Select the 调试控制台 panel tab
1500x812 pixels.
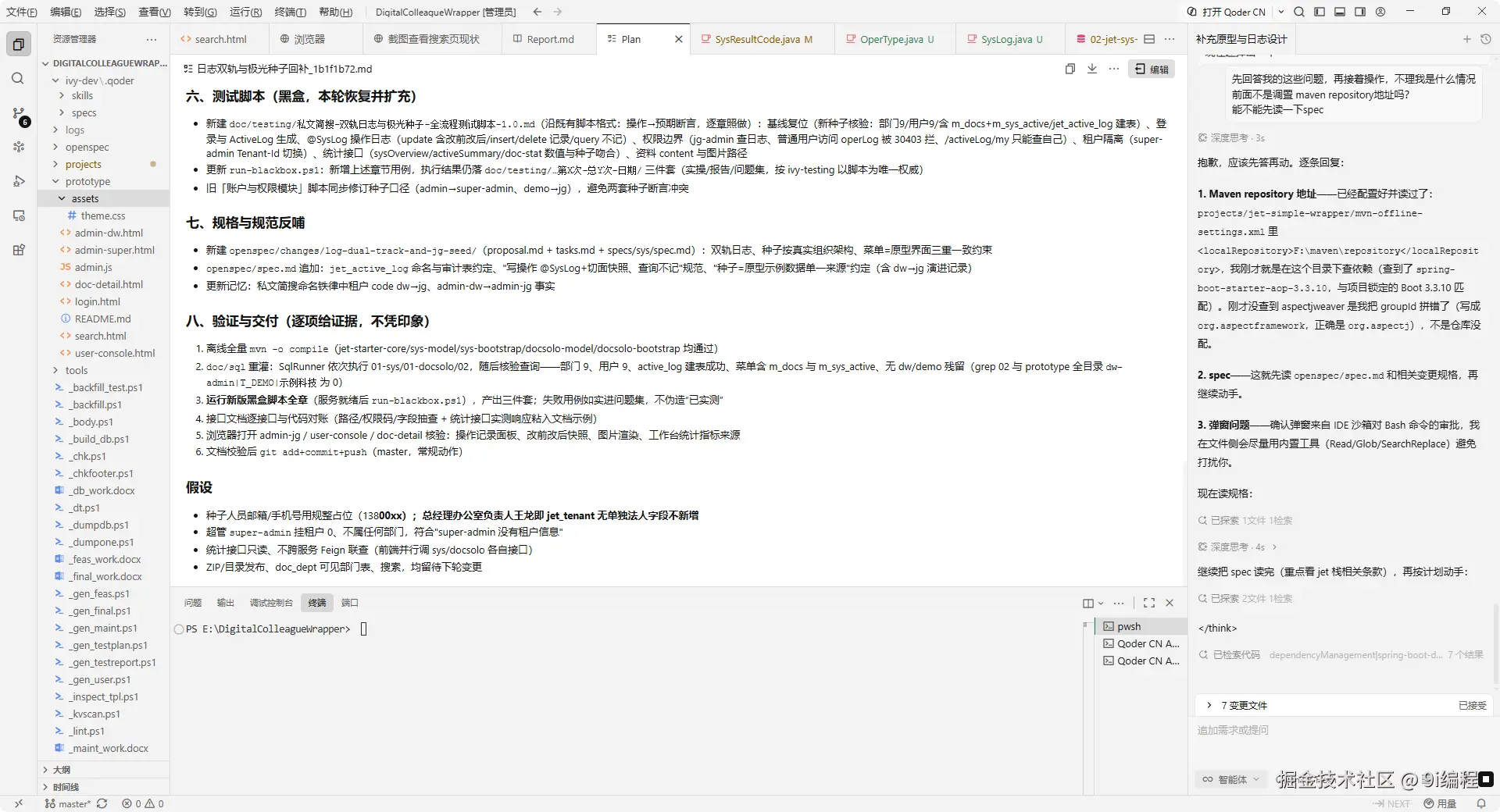coord(270,603)
